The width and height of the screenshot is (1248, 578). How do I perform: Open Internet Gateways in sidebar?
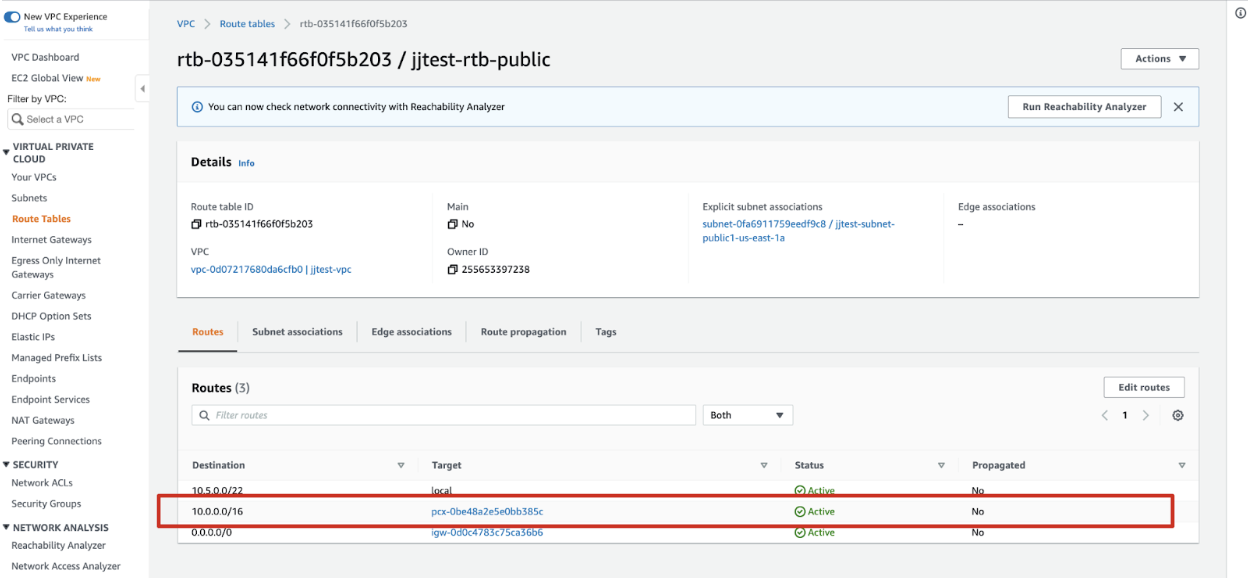(x=51, y=240)
